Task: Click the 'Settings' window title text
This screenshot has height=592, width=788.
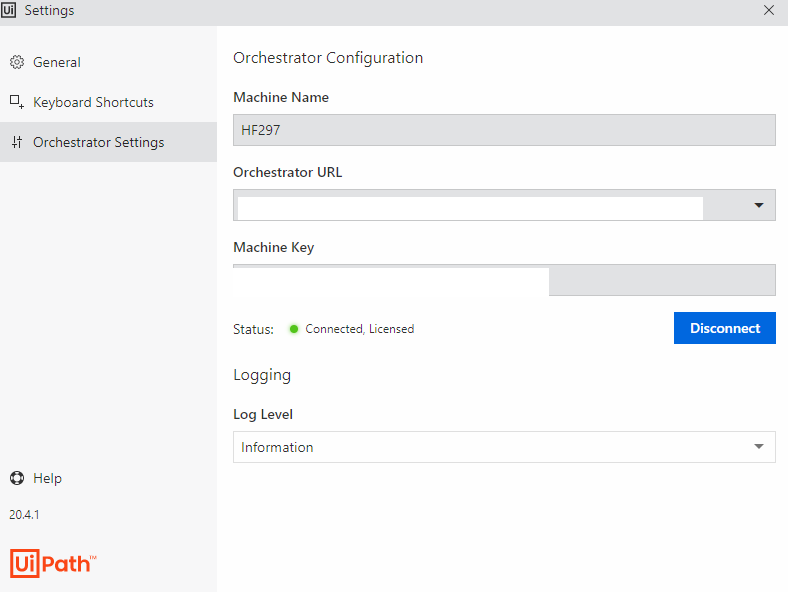Action: [49, 10]
